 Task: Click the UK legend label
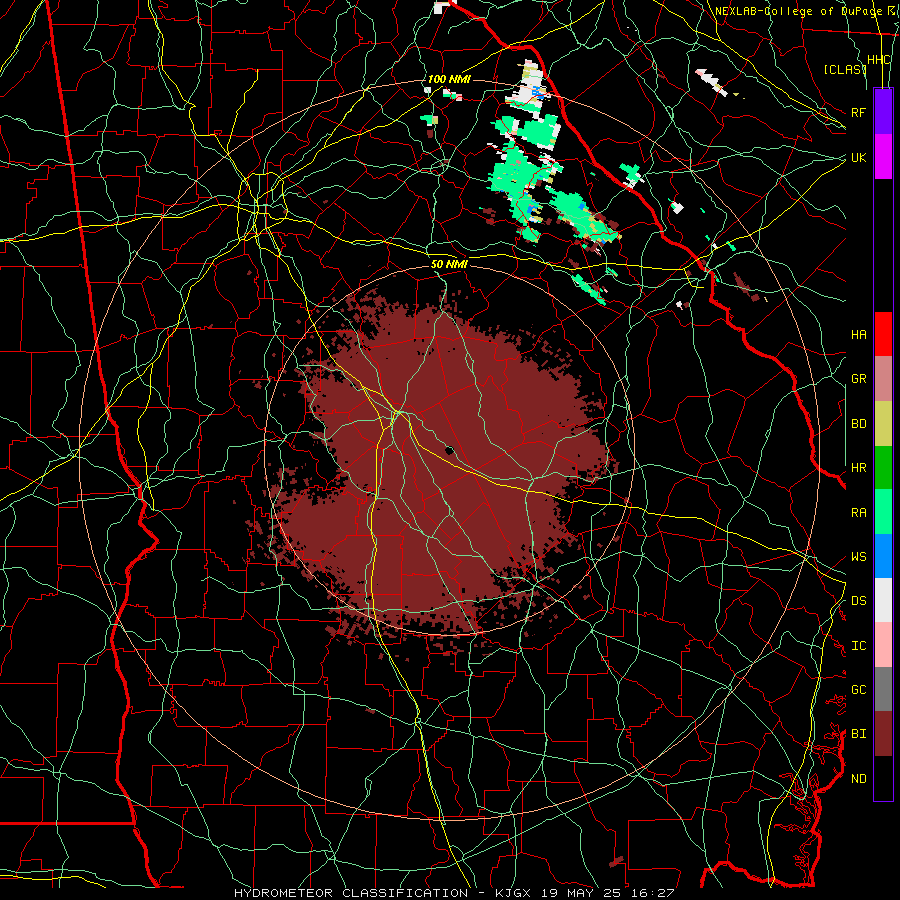pos(858,157)
